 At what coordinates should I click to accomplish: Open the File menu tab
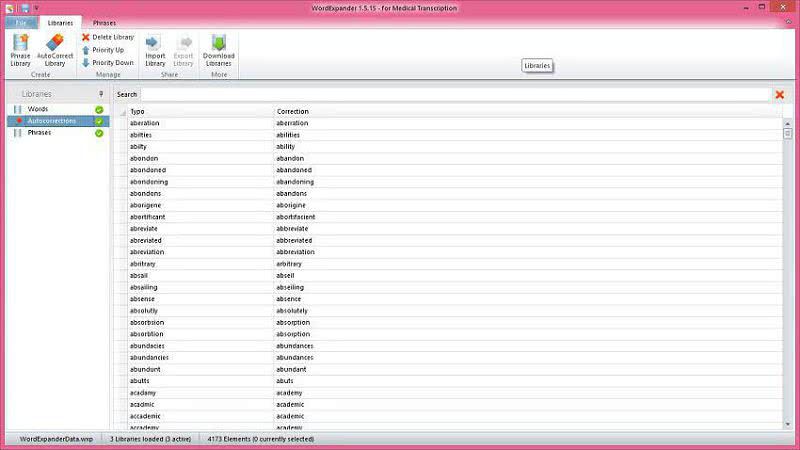click(x=20, y=22)
